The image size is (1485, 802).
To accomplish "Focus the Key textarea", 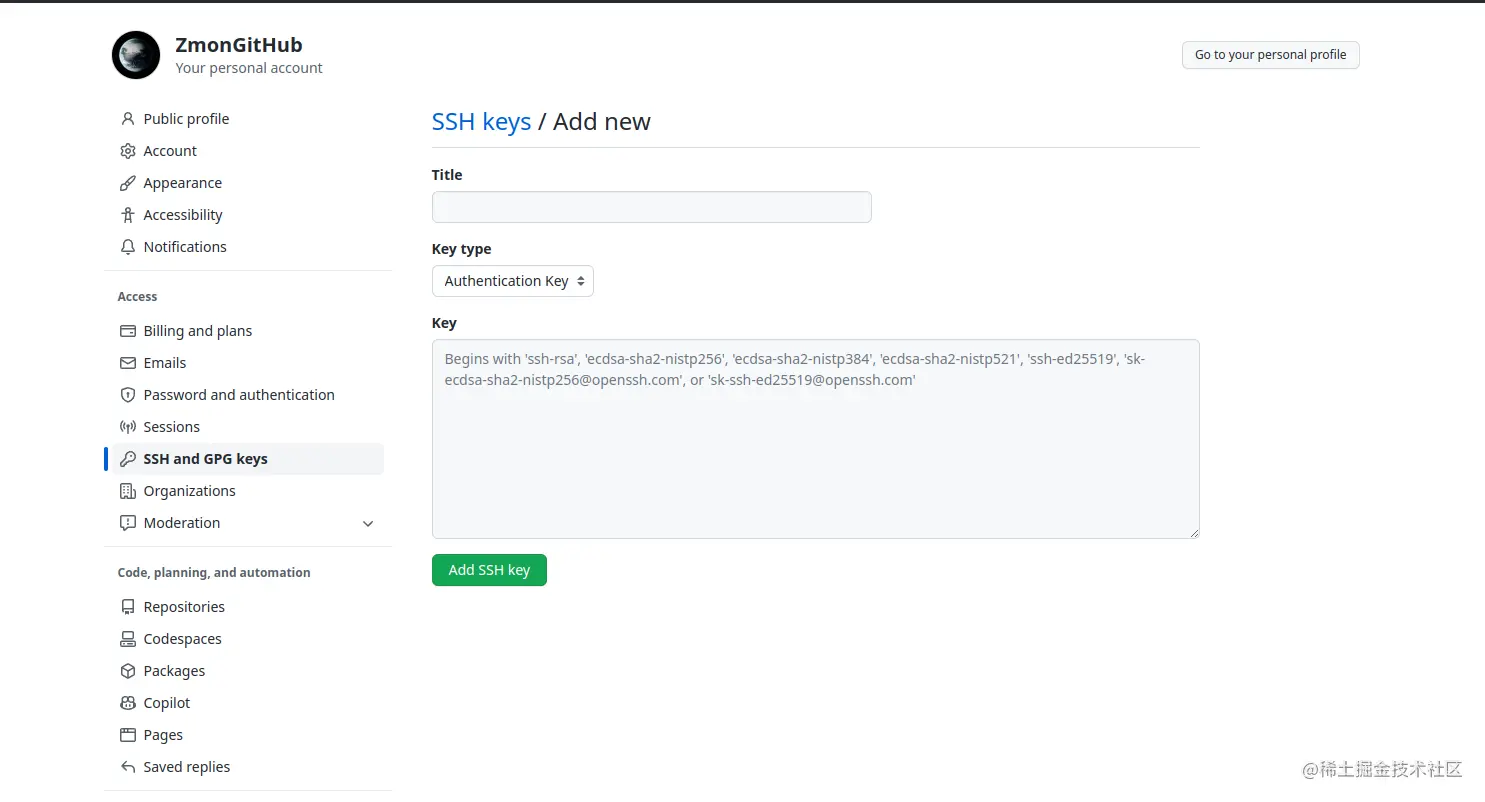I will point(816,439).
